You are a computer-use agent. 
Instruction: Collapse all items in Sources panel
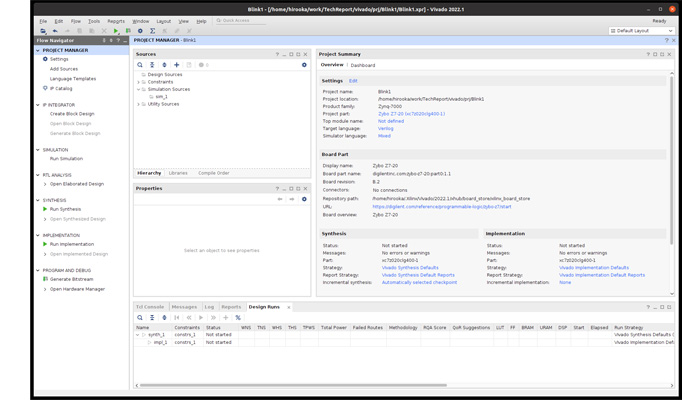(152, 65)
